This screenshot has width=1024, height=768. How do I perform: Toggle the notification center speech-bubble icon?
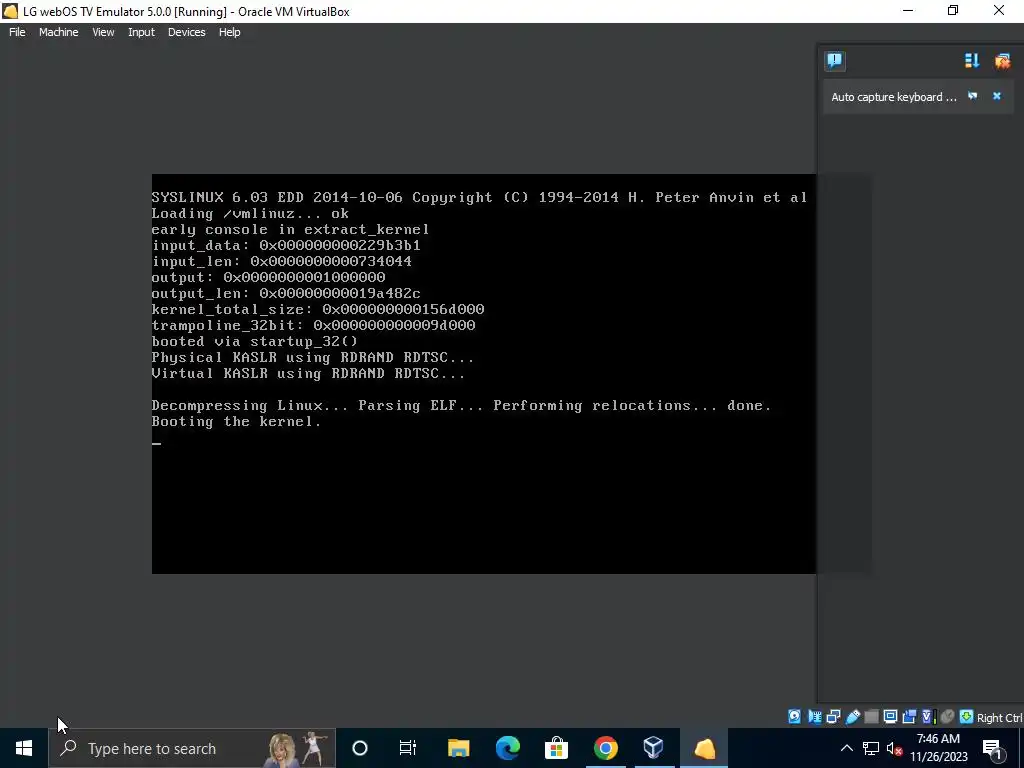pyautogui.click(x=835, y=61)
